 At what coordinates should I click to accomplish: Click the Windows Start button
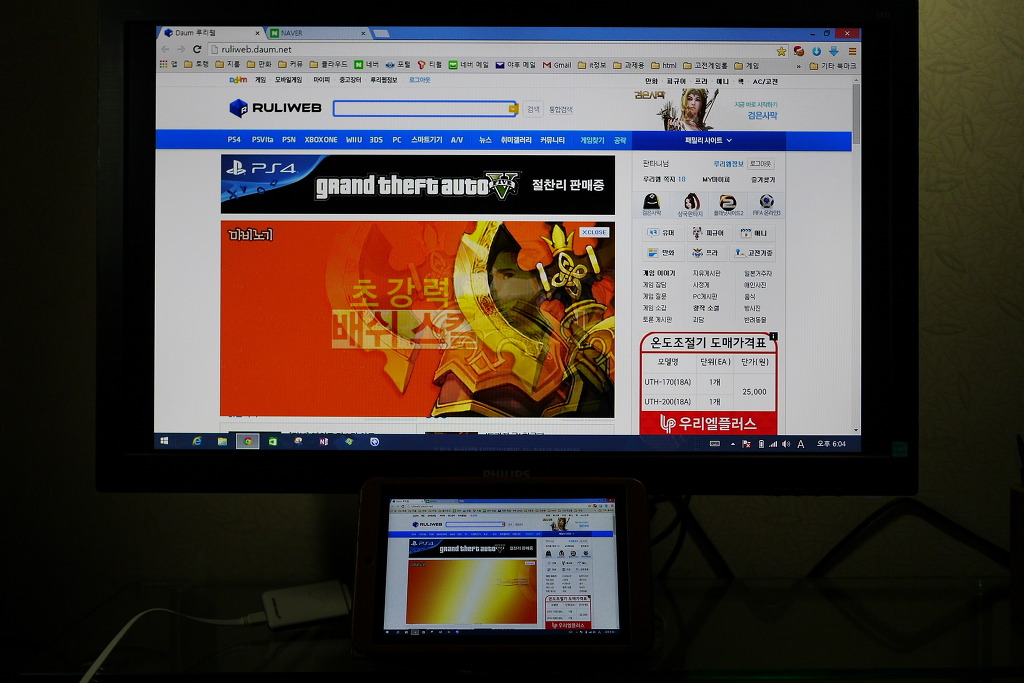pyautogui.click(x=164, y=441)
